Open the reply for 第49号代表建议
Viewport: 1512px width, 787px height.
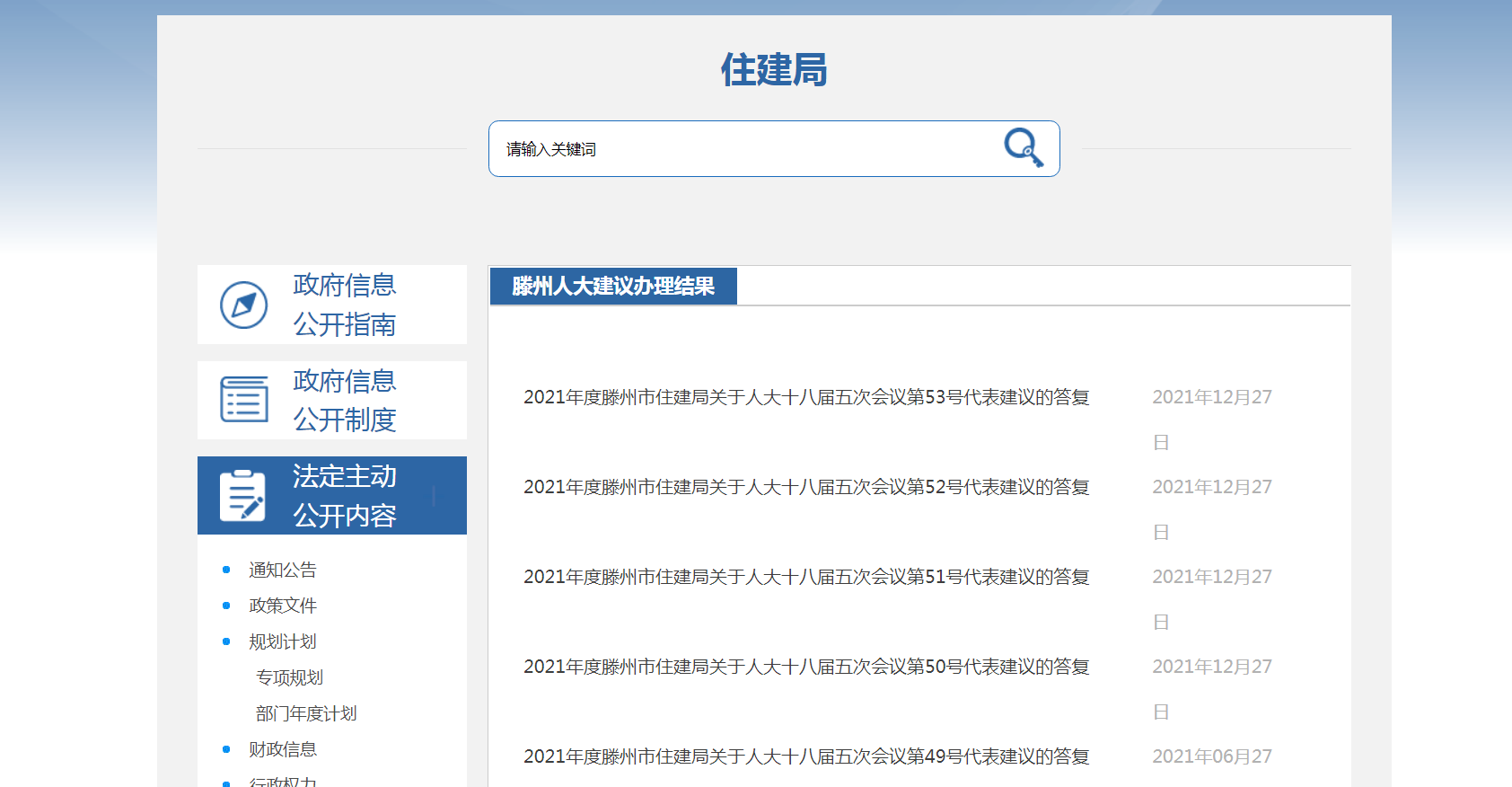pyautogui.click(x=806, y=756)
